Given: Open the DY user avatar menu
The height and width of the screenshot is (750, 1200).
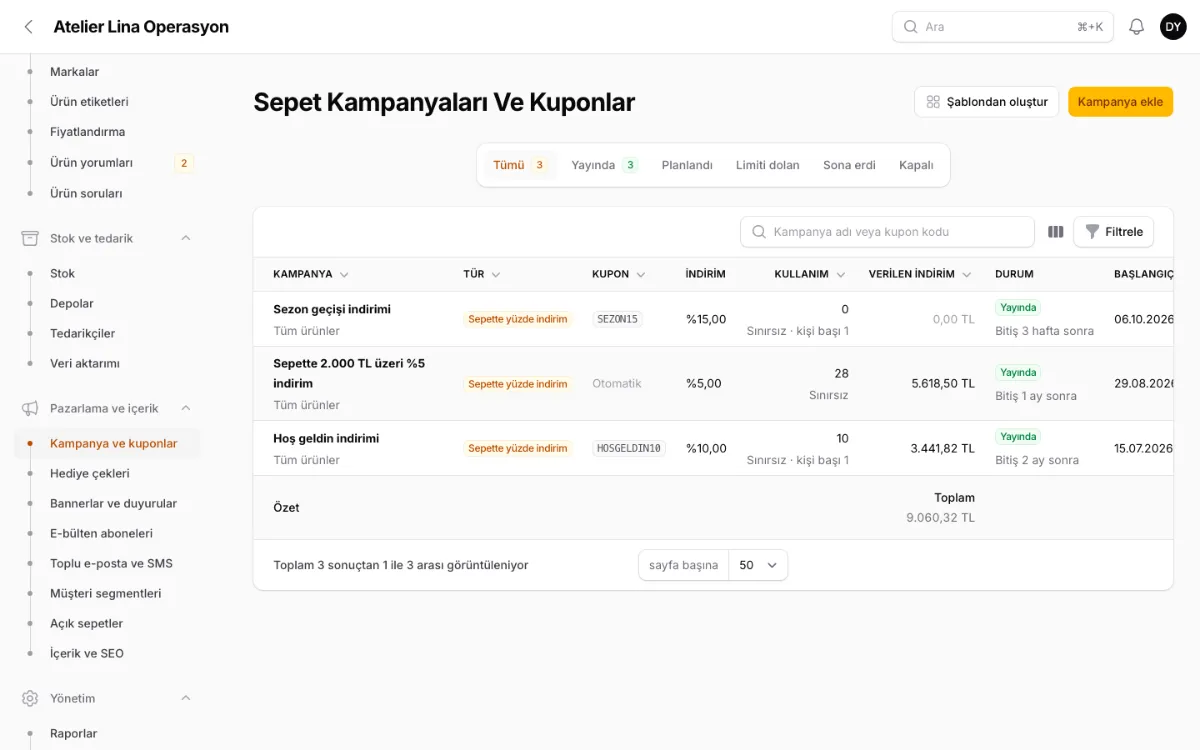Looking at the screenshot, I should pyautogui.click(x=1173, y=27).
